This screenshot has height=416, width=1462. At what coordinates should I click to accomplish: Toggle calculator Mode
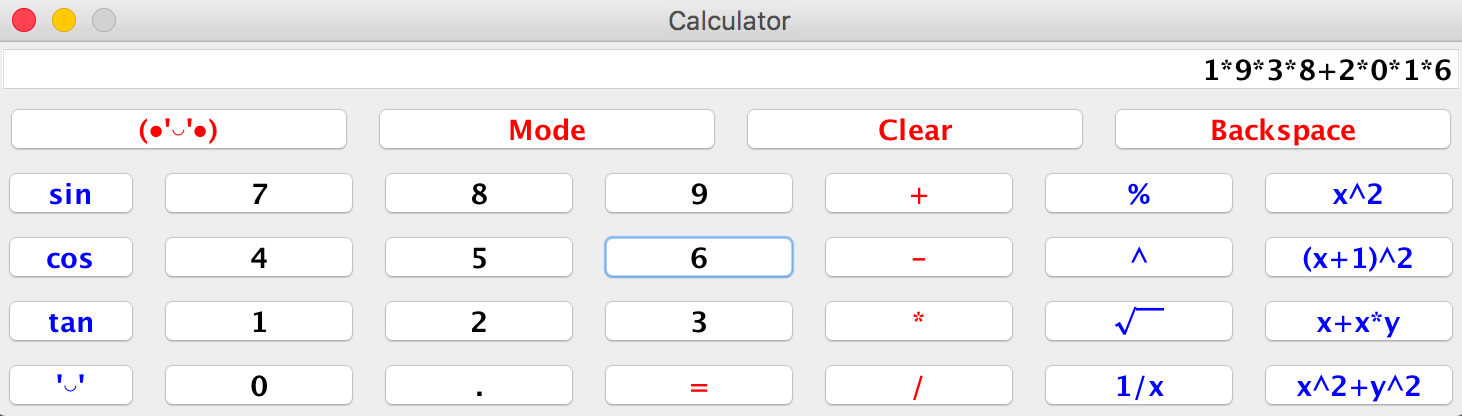click(x=547, y=130)
